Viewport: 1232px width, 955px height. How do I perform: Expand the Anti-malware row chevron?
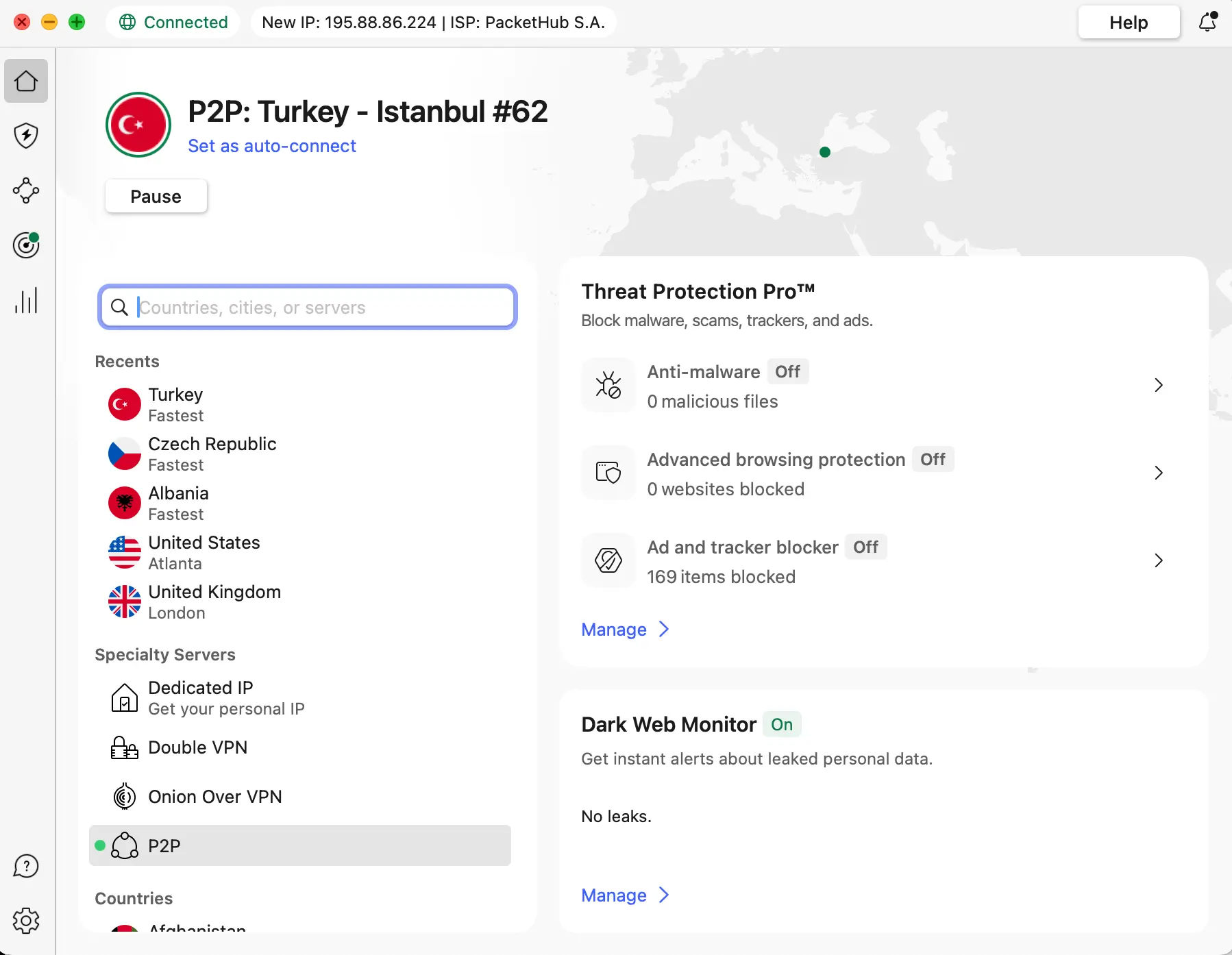[x=1158, y=385]
